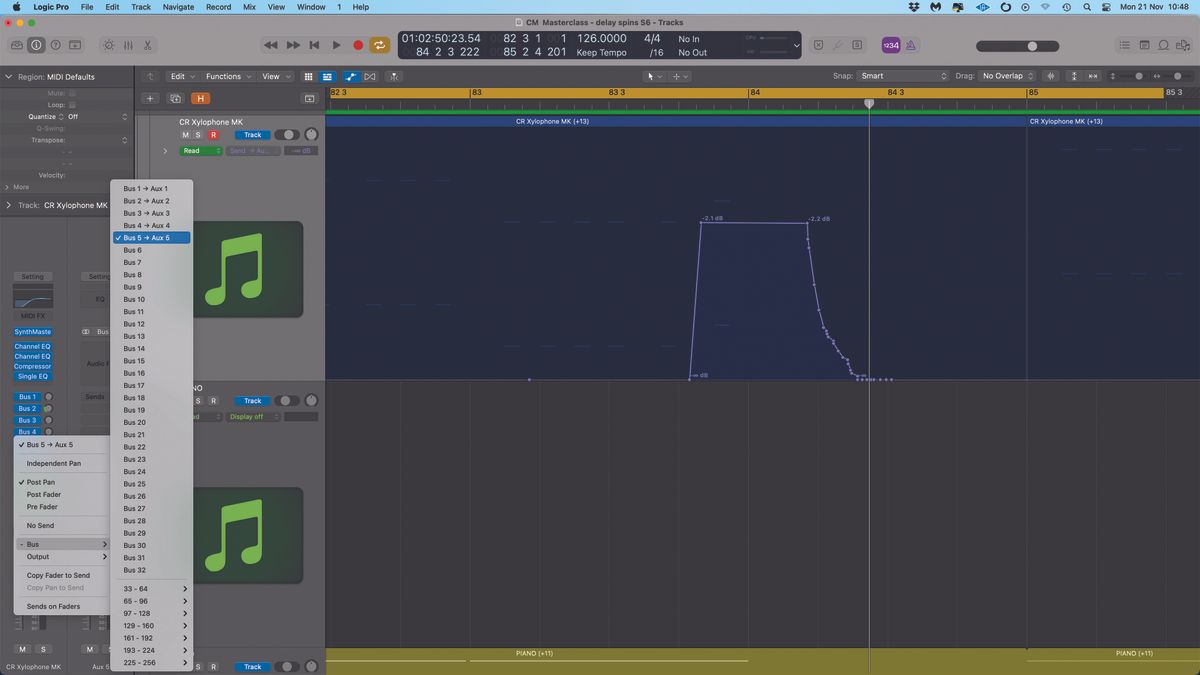
Task: Open the Loop Browser icon
Action: [x=1165, y=45]
